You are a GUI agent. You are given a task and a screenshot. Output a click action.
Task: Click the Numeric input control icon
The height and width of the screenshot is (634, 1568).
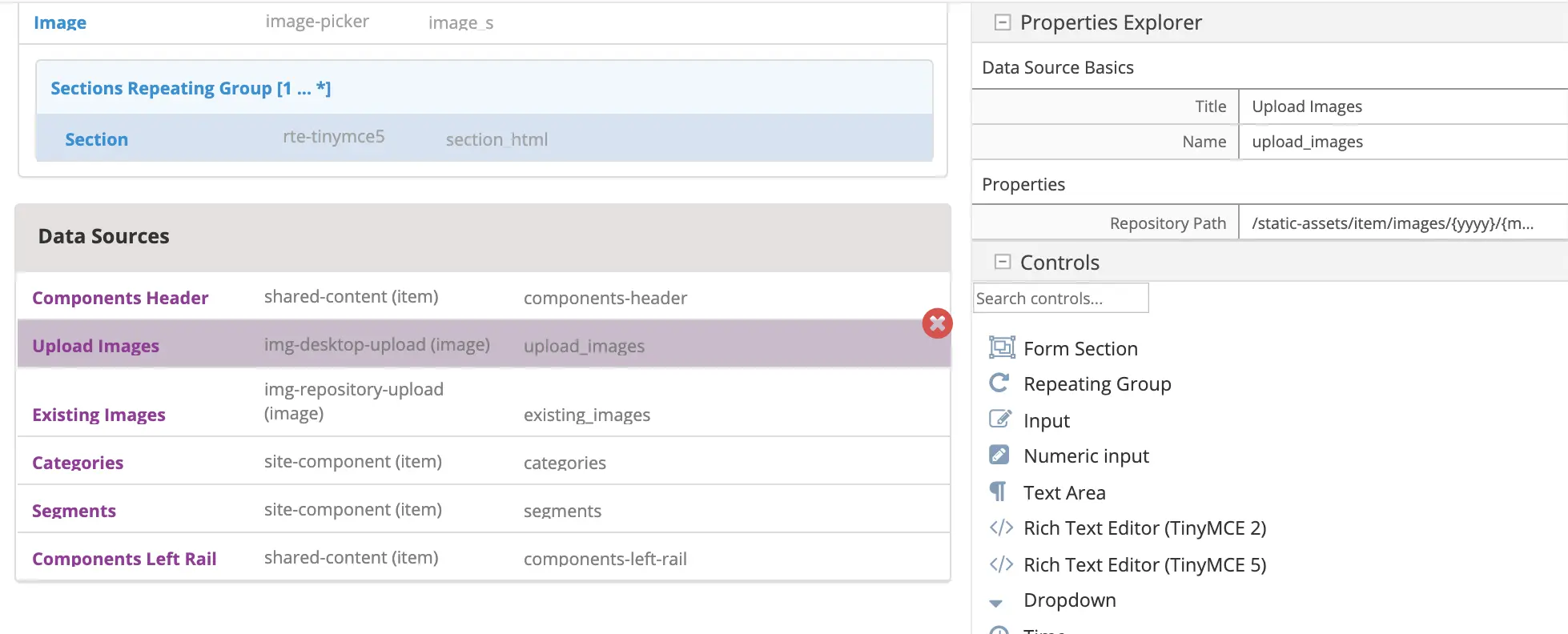999,455
